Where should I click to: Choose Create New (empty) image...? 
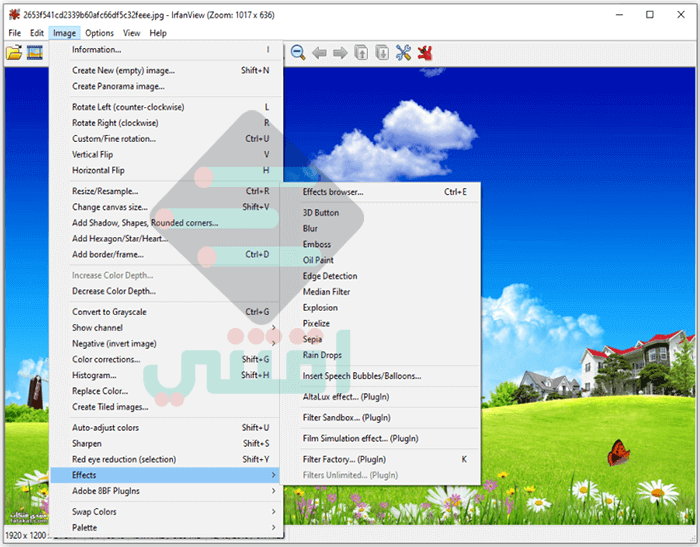click(166, 71)
